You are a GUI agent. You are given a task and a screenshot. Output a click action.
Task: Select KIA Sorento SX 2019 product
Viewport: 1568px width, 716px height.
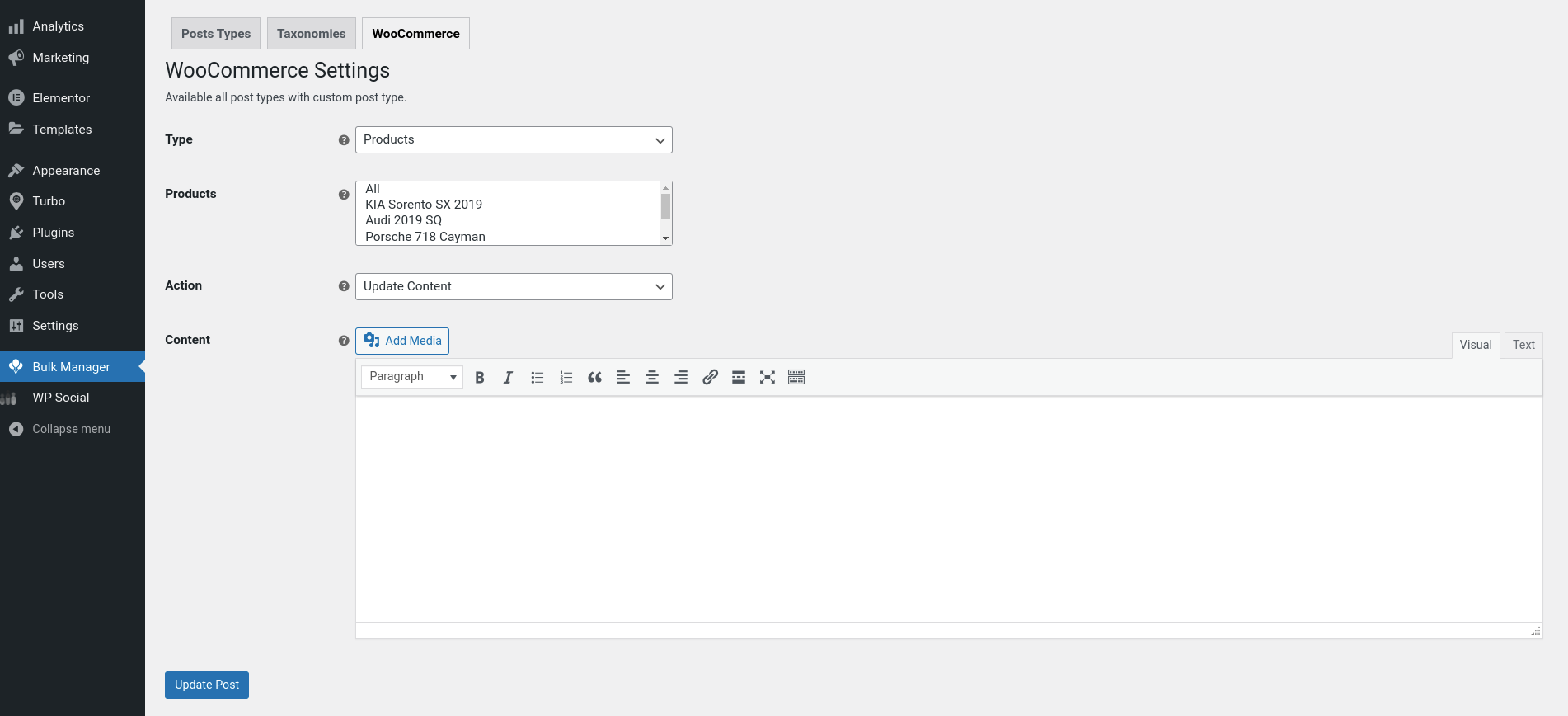508,205
